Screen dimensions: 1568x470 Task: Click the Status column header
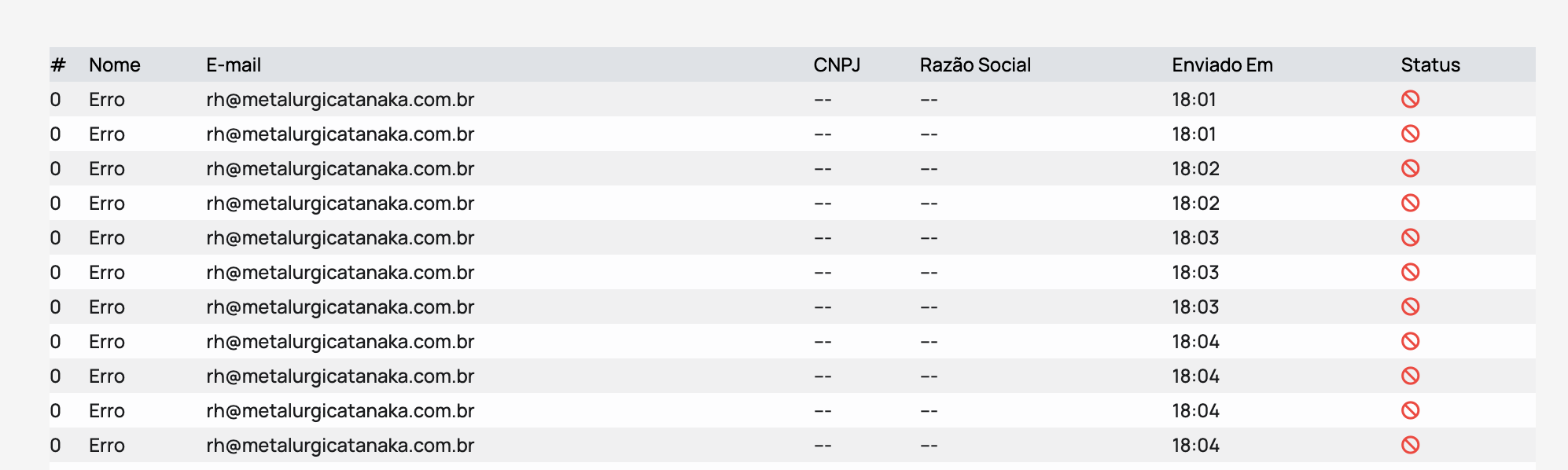[x=1430, y=65]
